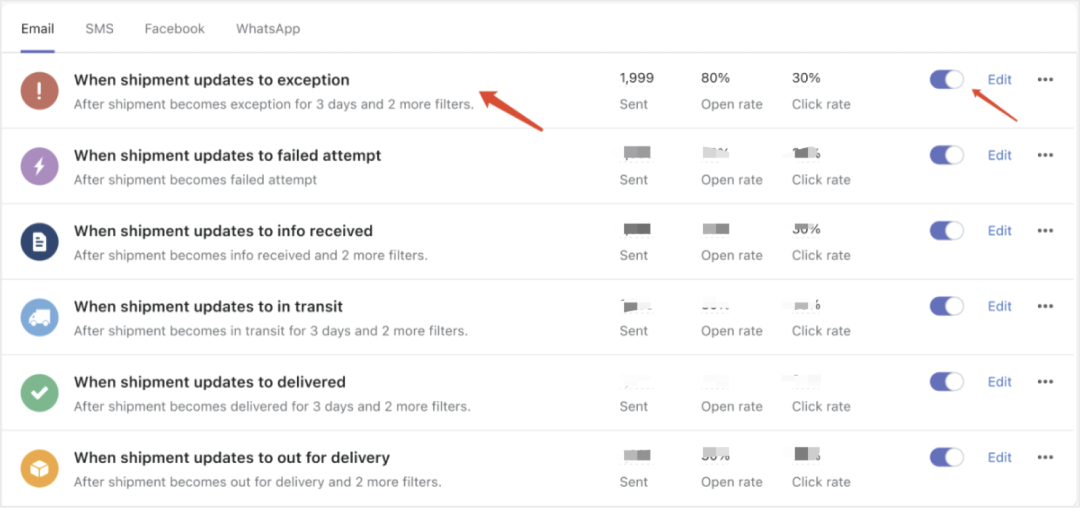Click the green delivered checkmark icon
This screenshot has height=508, width=1080.
tap(39, 394)
